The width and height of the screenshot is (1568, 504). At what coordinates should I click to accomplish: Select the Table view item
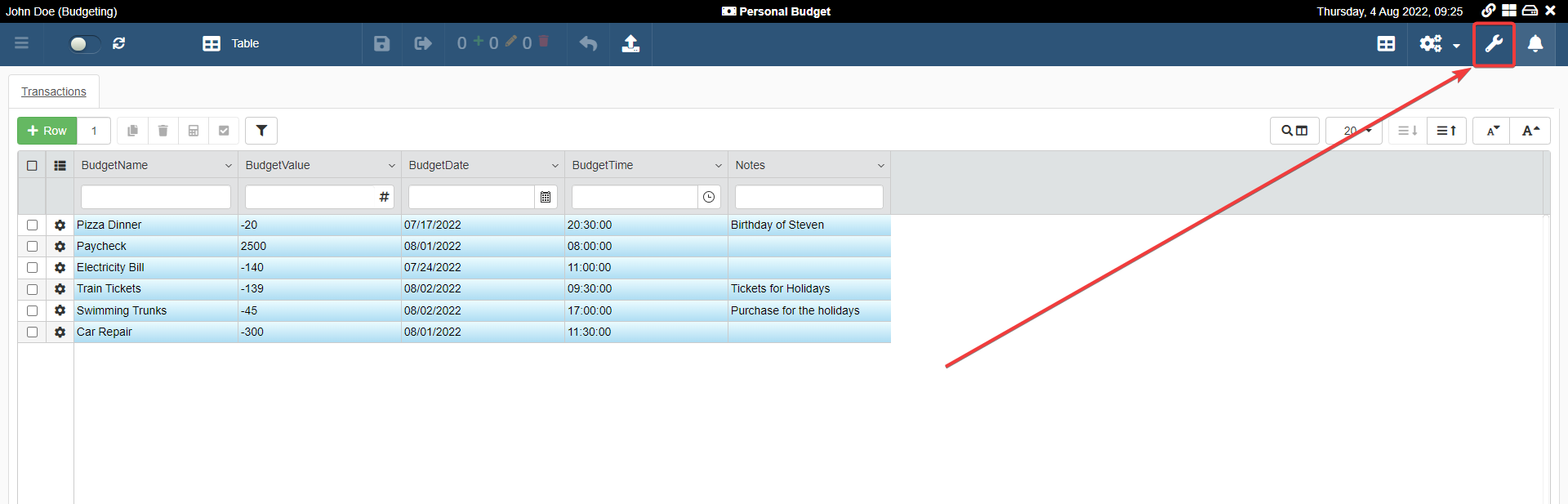coord(231,44)
